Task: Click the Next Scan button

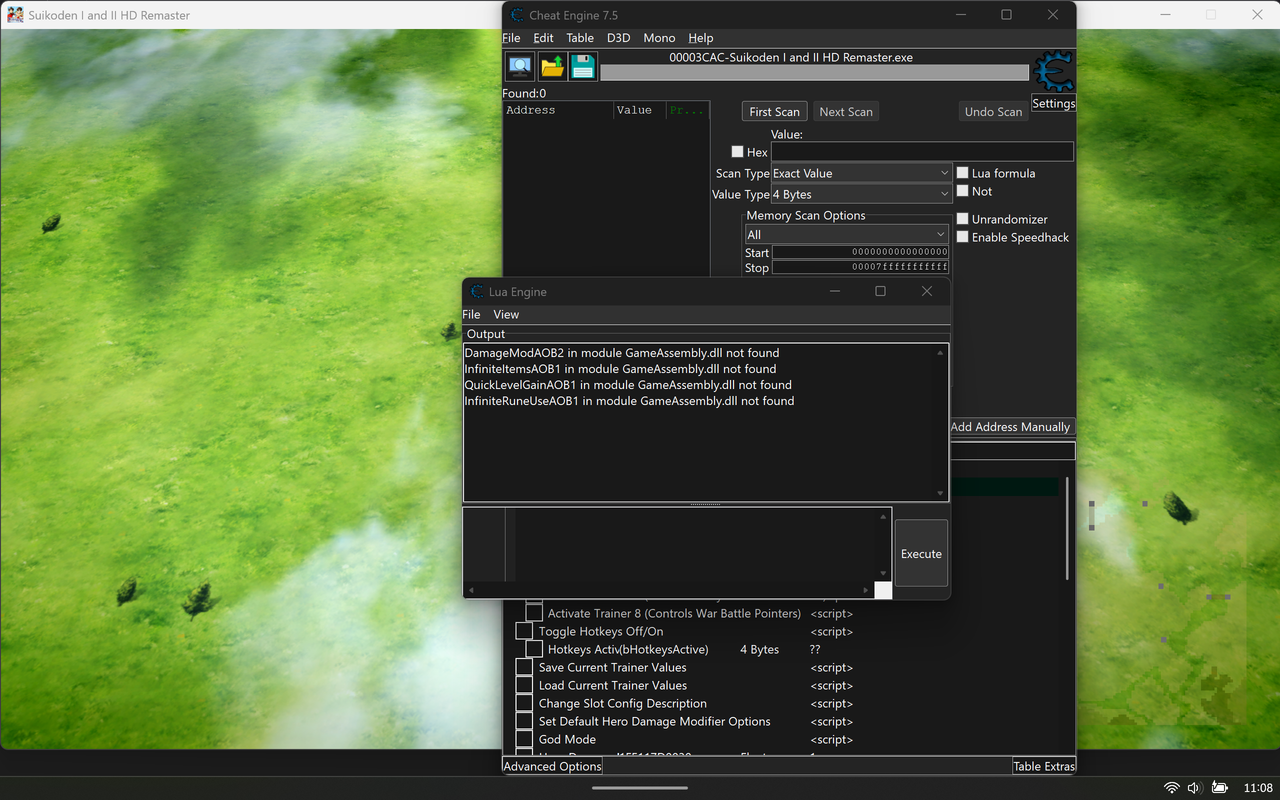Action: click(x=846, y=112)
